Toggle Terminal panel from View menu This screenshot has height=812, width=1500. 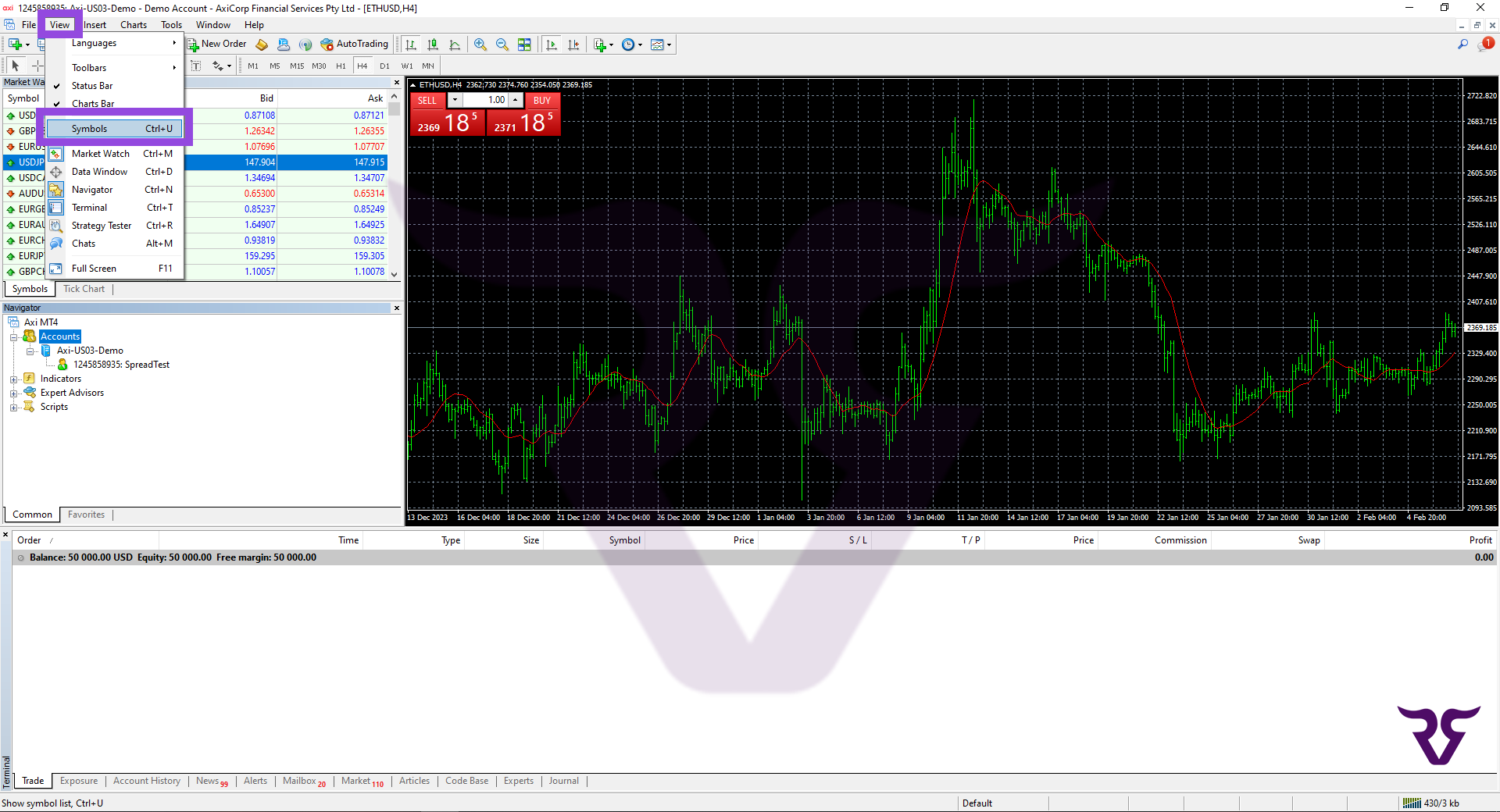click(115, 208)
